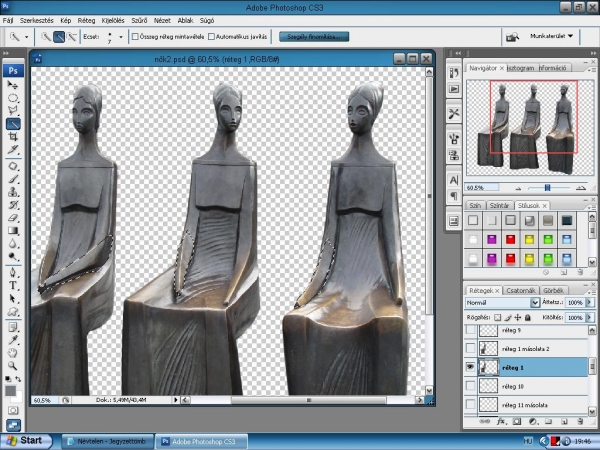Open the Ecset brush picker arrow

tap(121, 37)
